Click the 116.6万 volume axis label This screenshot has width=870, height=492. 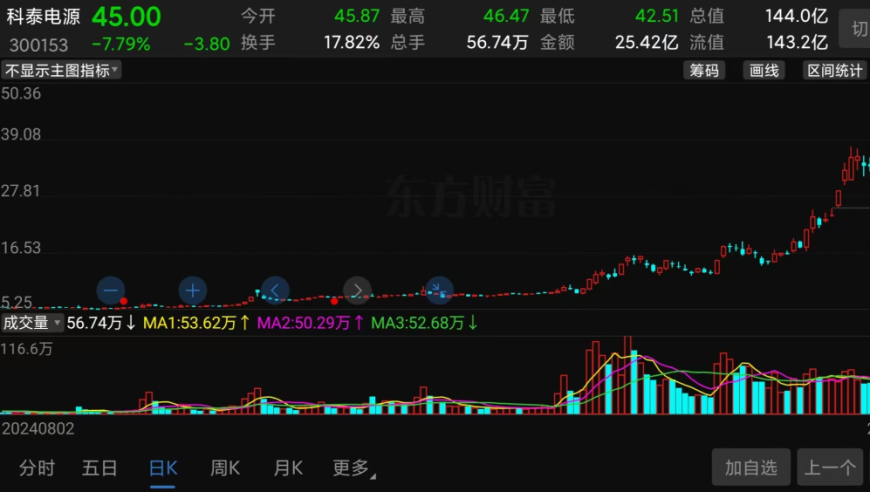[x=27, y=349]
